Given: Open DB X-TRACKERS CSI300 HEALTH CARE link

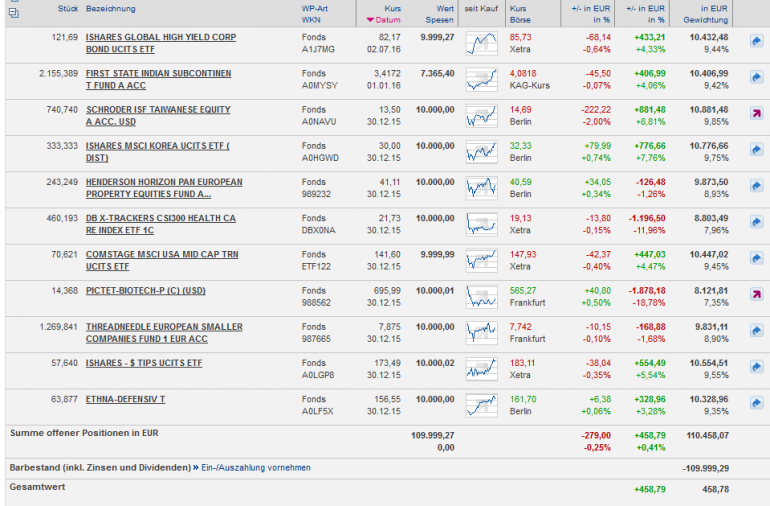Looking at the screenshot, I should [x=161, y=225].
